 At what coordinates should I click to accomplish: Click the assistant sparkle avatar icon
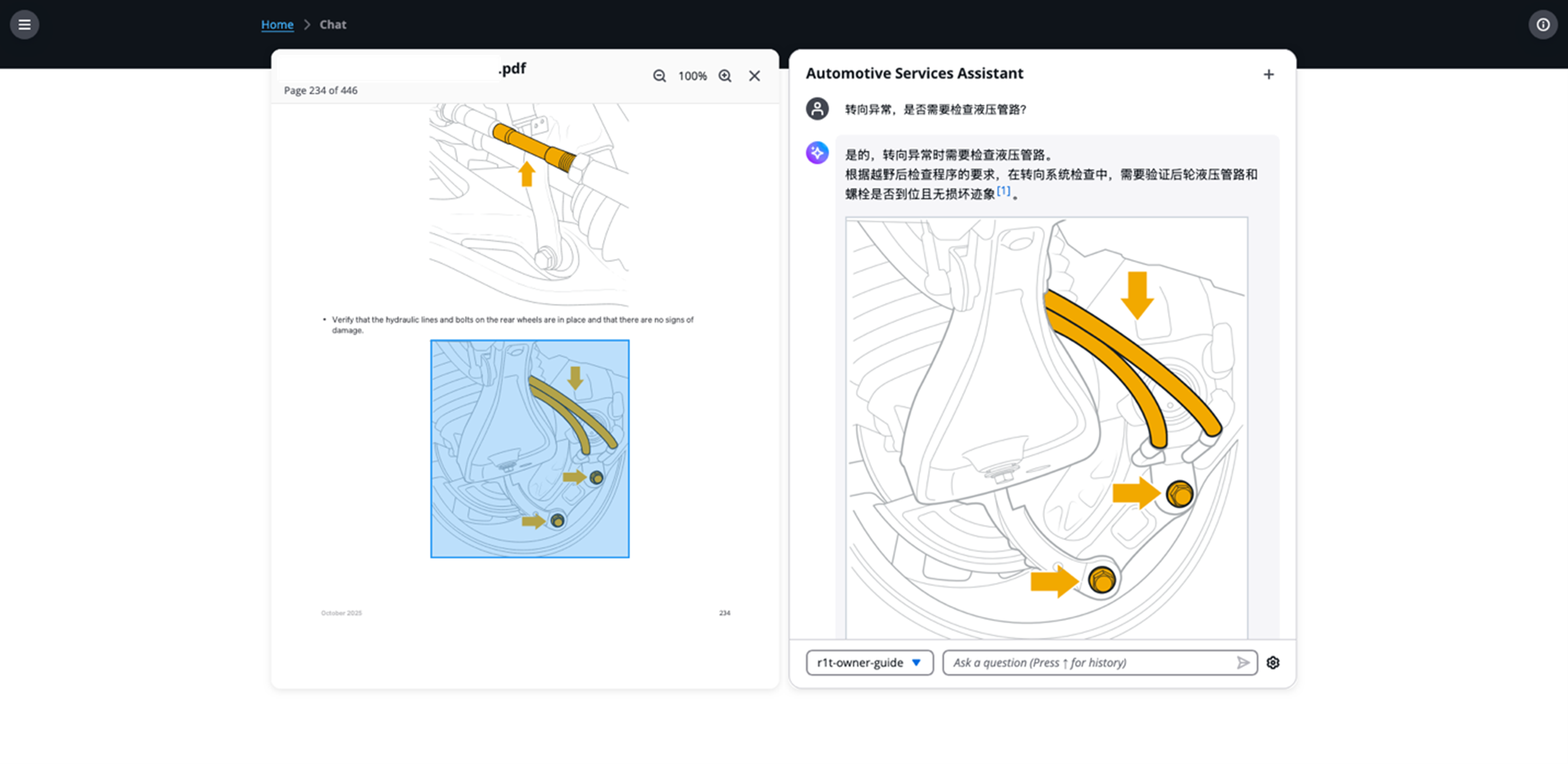817,152
